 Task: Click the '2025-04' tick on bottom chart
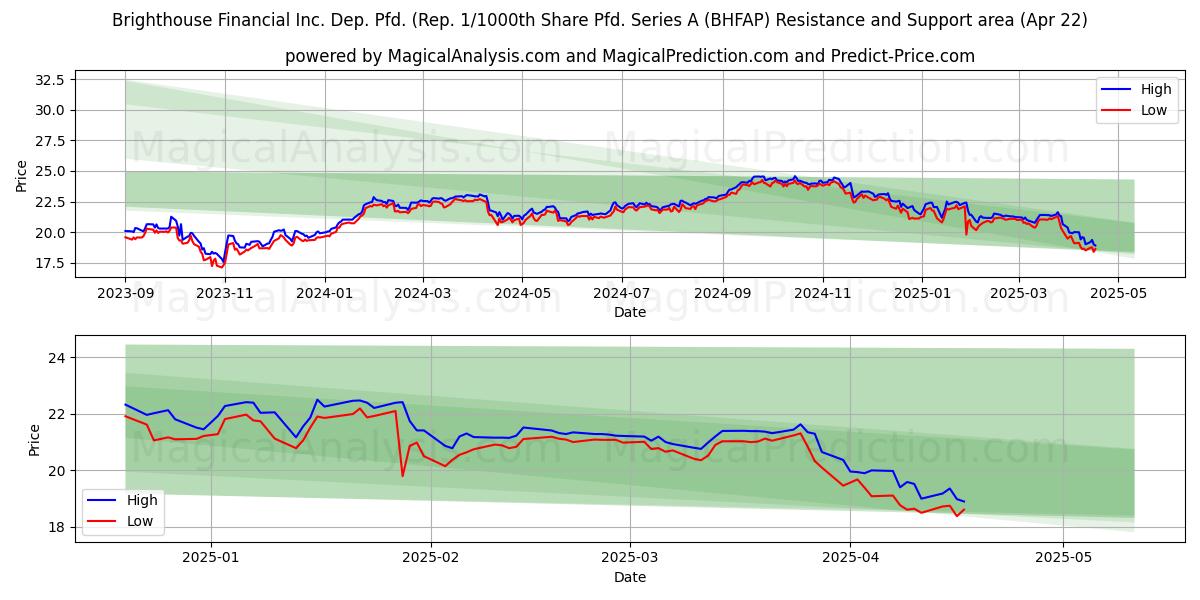click(850, 558)
